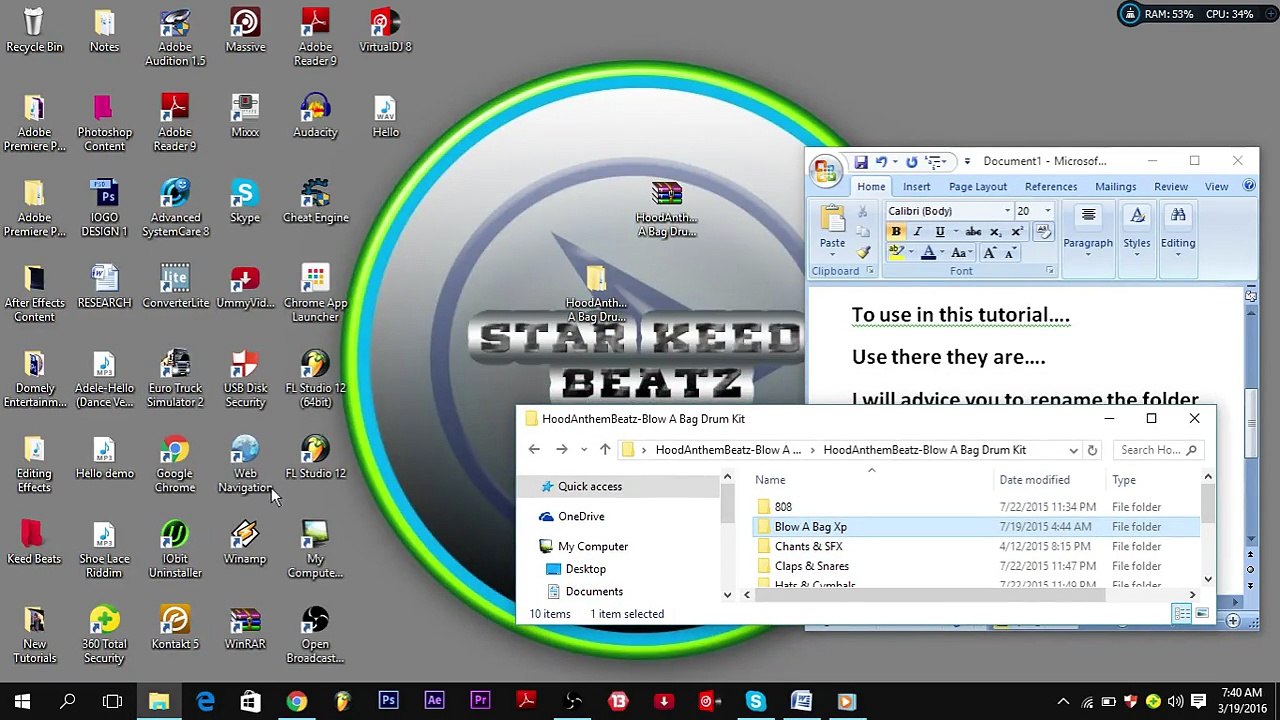1280x720 pixels.
Task: Sort files by Date modified column
Action: click(x=1035, y=480)
